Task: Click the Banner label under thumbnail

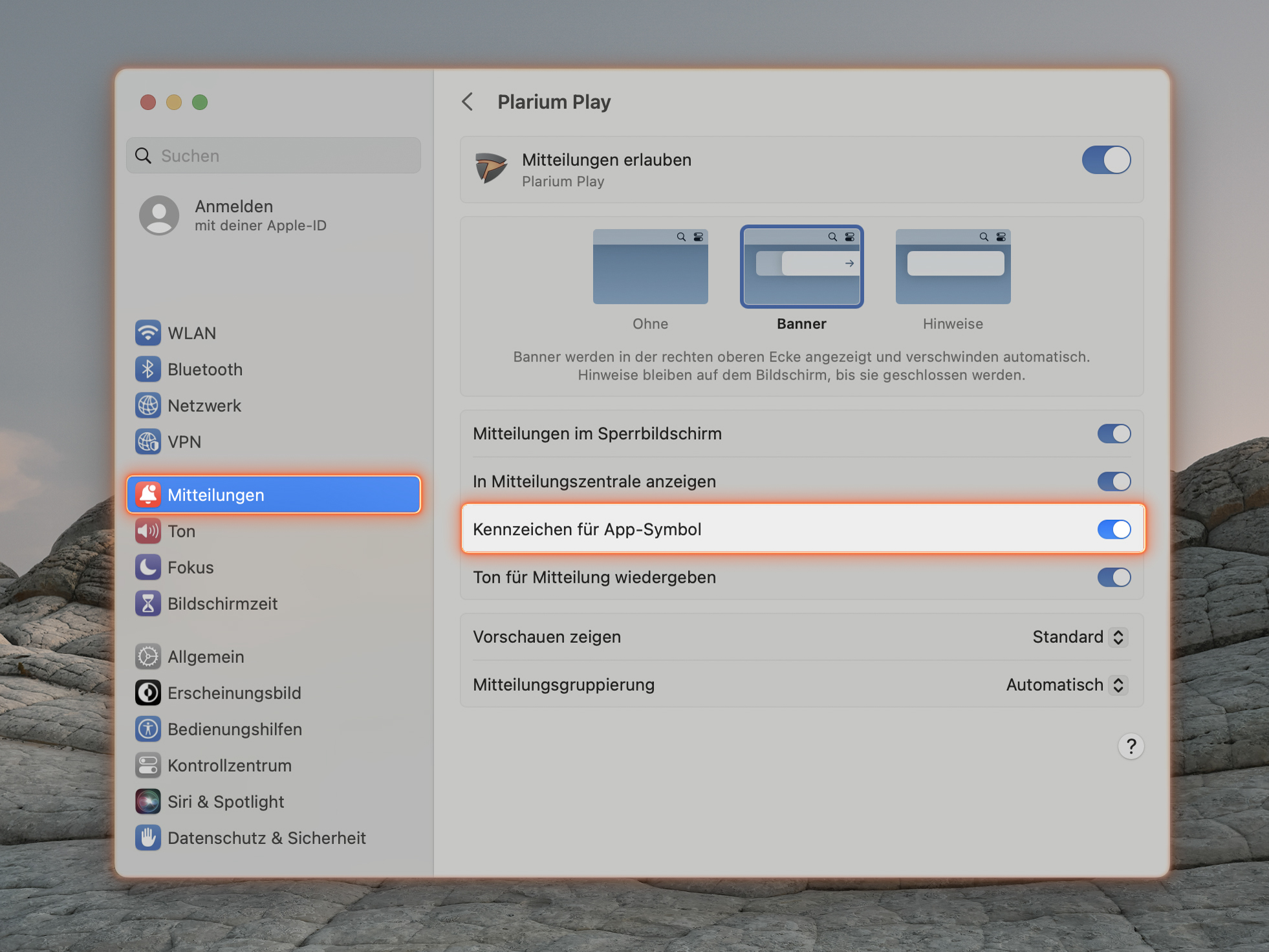Action: [x=802, y=324]
